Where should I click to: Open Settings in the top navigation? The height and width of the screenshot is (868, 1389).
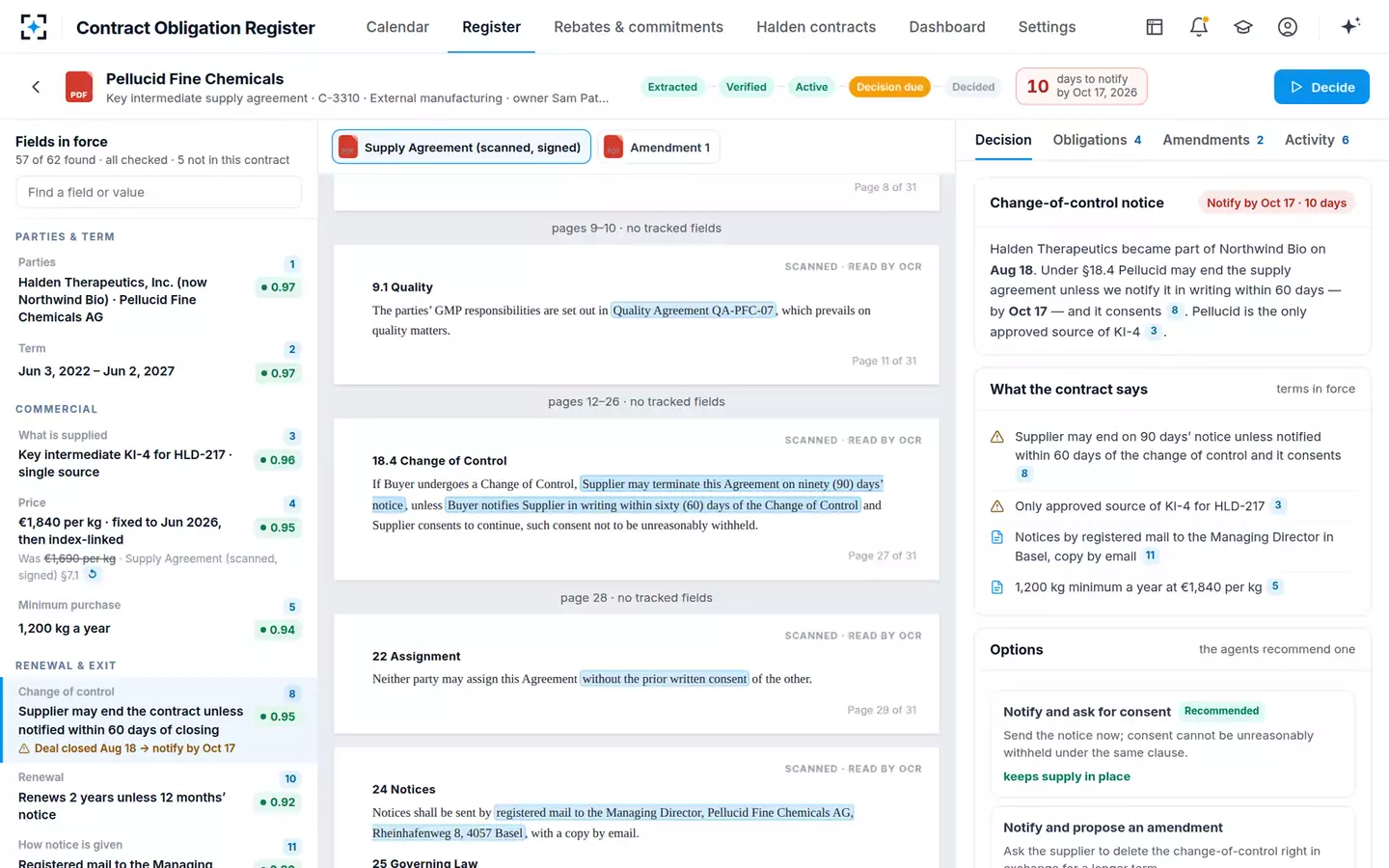(1047, 27)
